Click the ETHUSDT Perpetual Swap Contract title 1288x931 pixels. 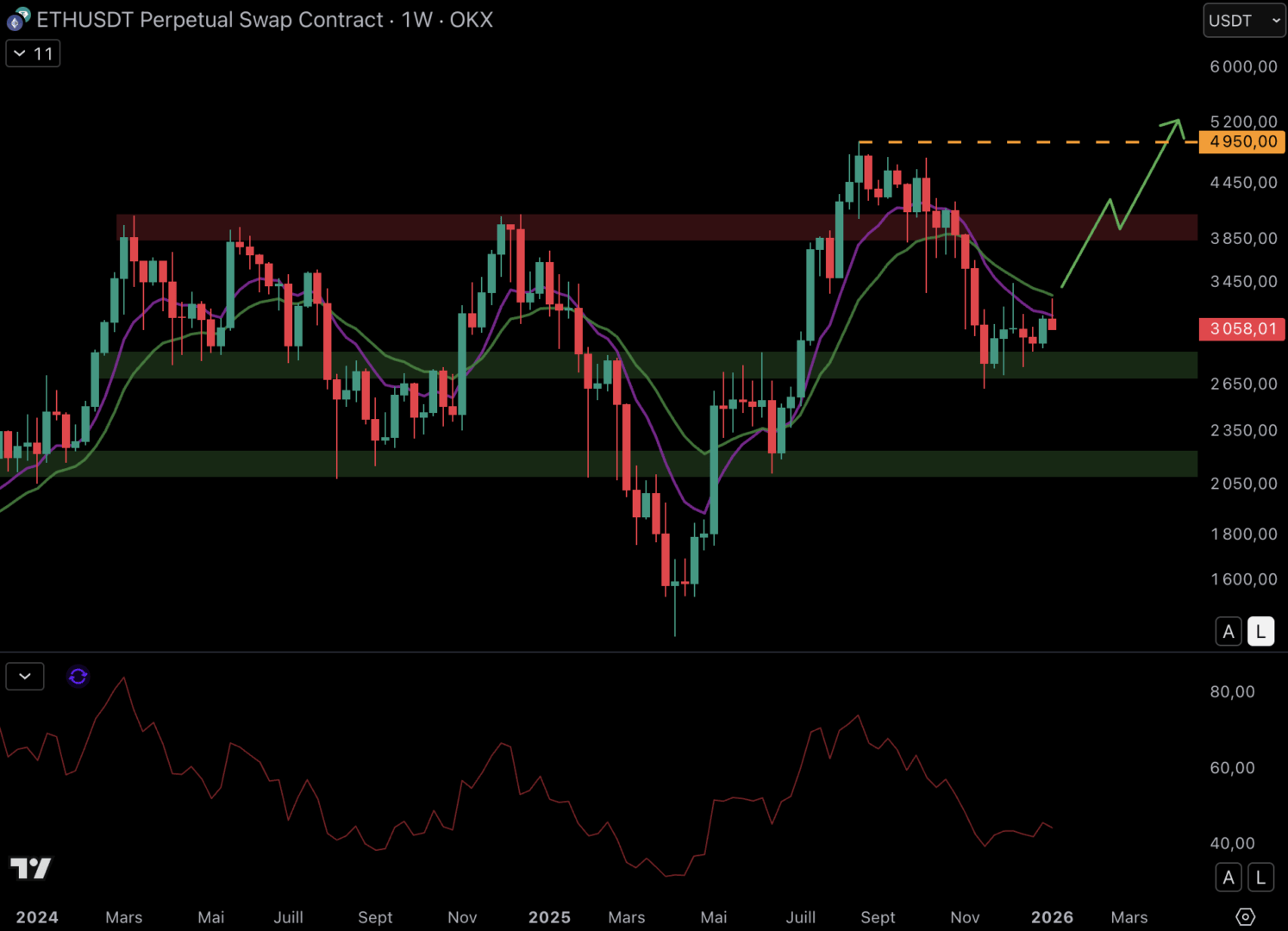click(209, 20)
